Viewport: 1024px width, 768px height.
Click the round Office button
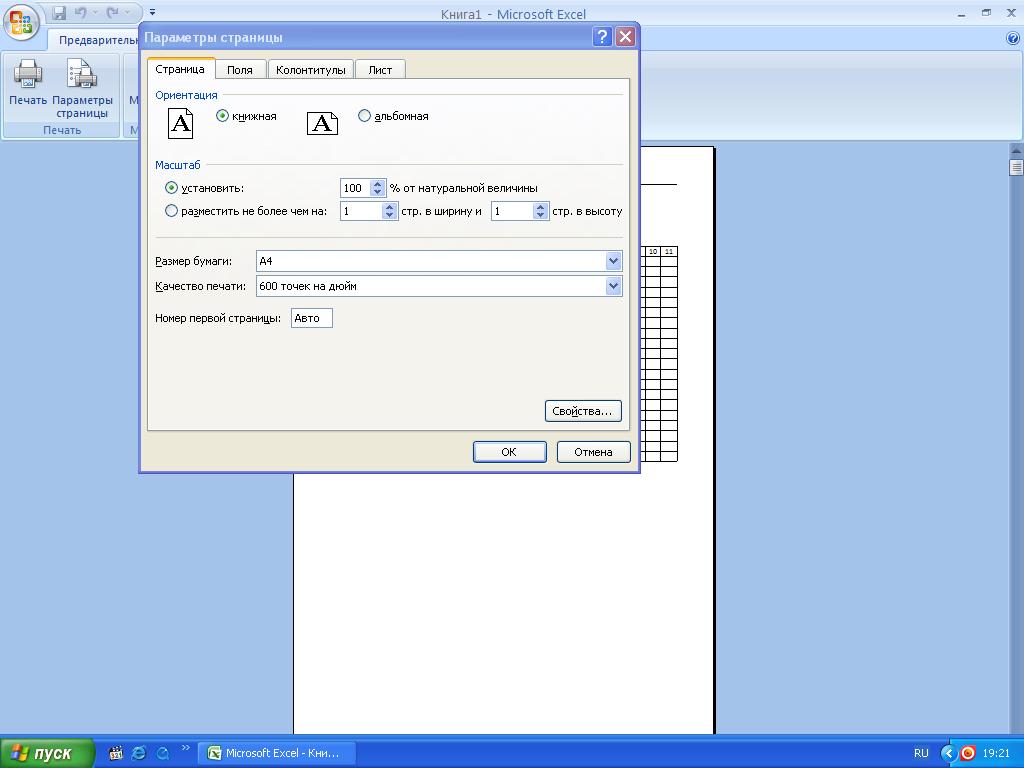click(x=20, y=21)
